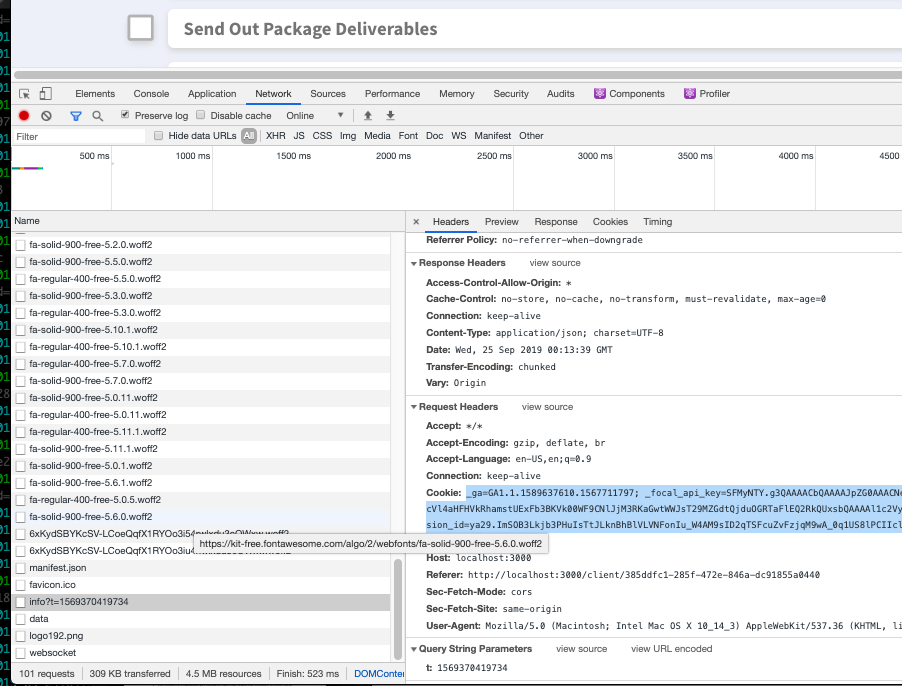Stop network recording with red record button
The height and width of the screenshot is (686, 902).
[x=24, y=116]
